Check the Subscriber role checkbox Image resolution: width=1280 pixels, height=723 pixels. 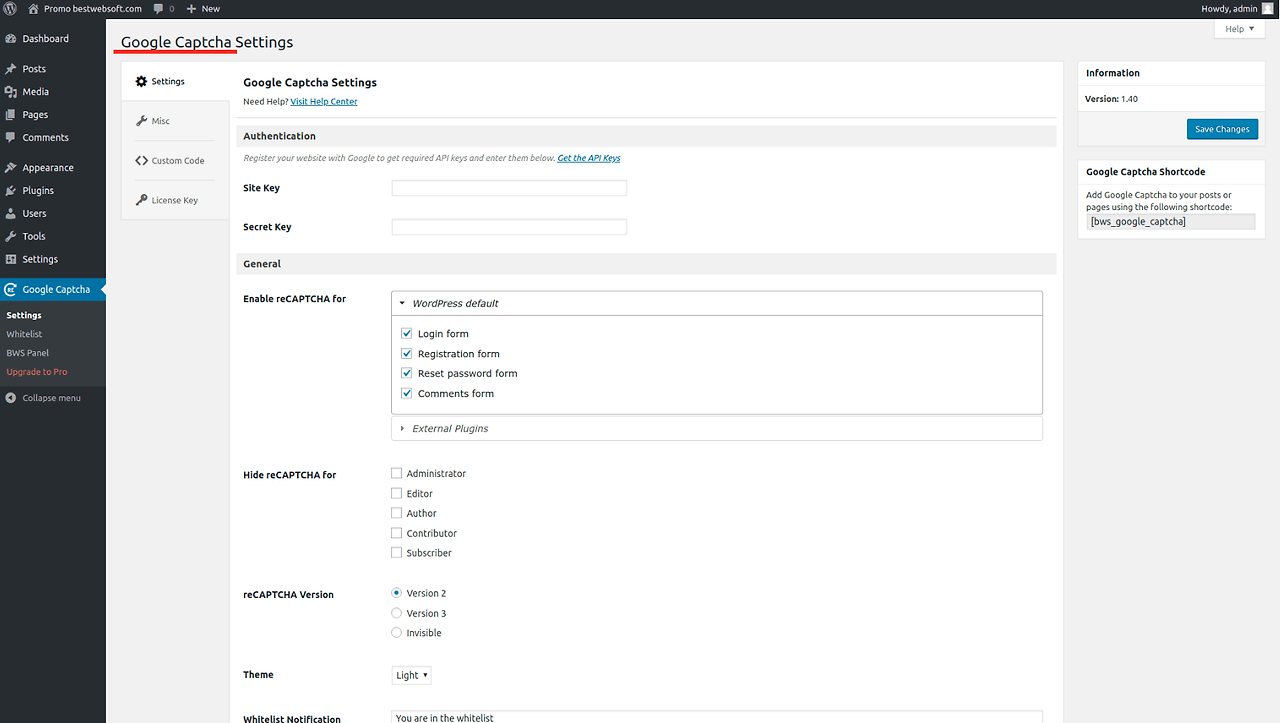point(397,553)
